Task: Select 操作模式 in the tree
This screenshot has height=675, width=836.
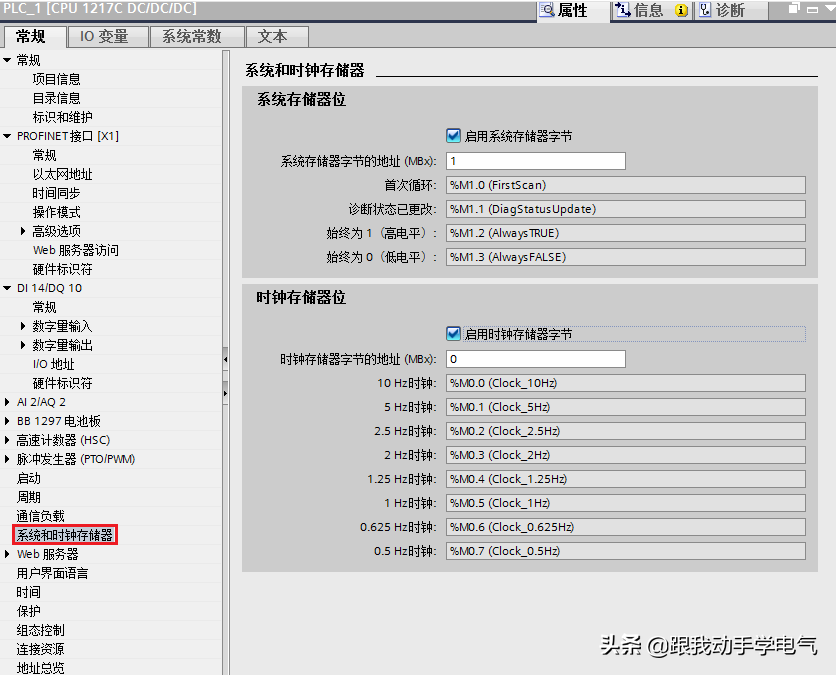Action: 57,212
